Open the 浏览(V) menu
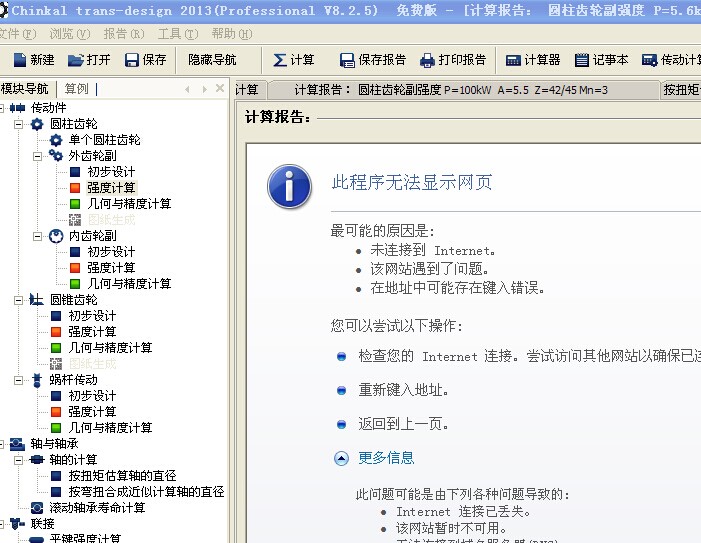This screenshot has height=543, width=701. (x=69, y=34)
